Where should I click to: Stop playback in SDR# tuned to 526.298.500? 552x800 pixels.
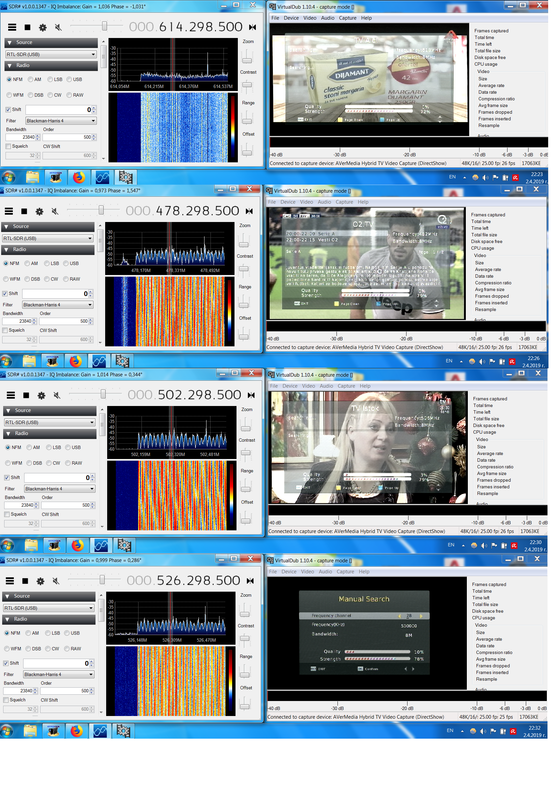point(25,581)
